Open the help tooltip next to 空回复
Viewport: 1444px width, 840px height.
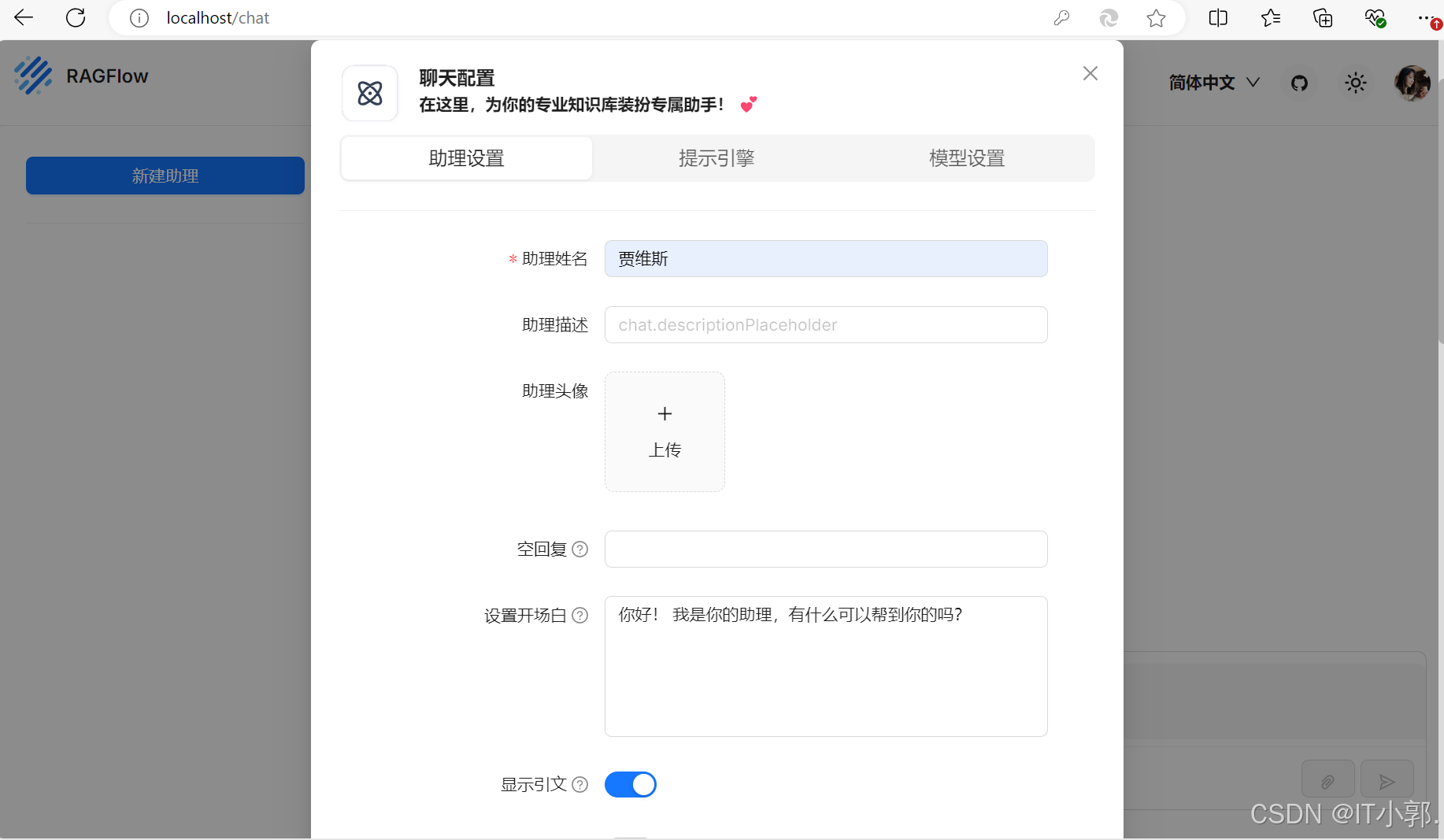(580, 549)
